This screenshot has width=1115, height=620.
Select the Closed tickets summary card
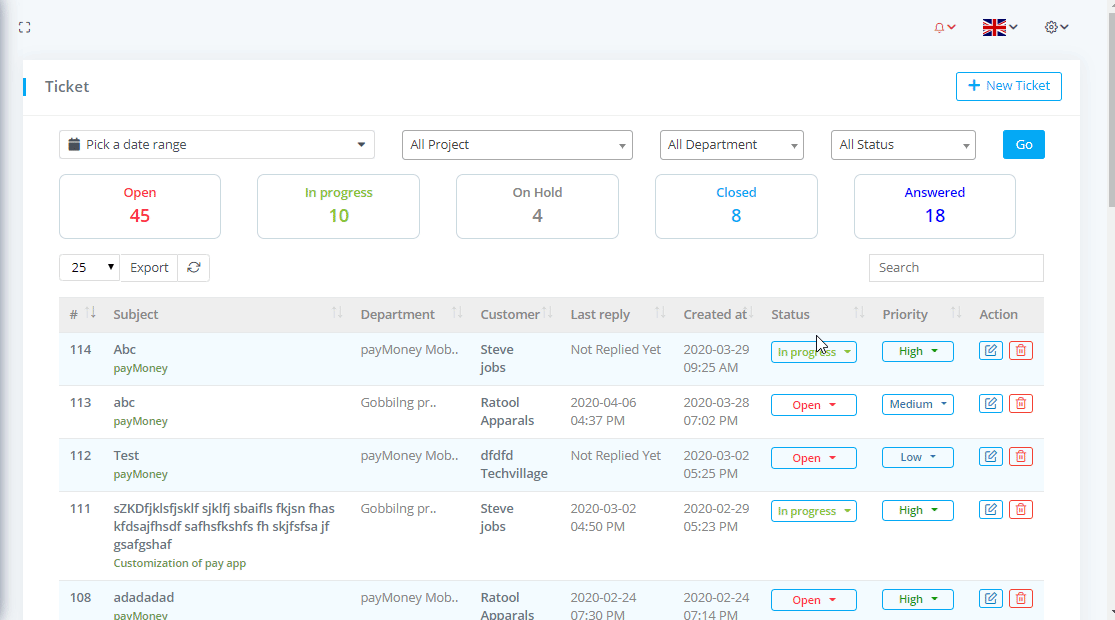(x=736, y=206)
